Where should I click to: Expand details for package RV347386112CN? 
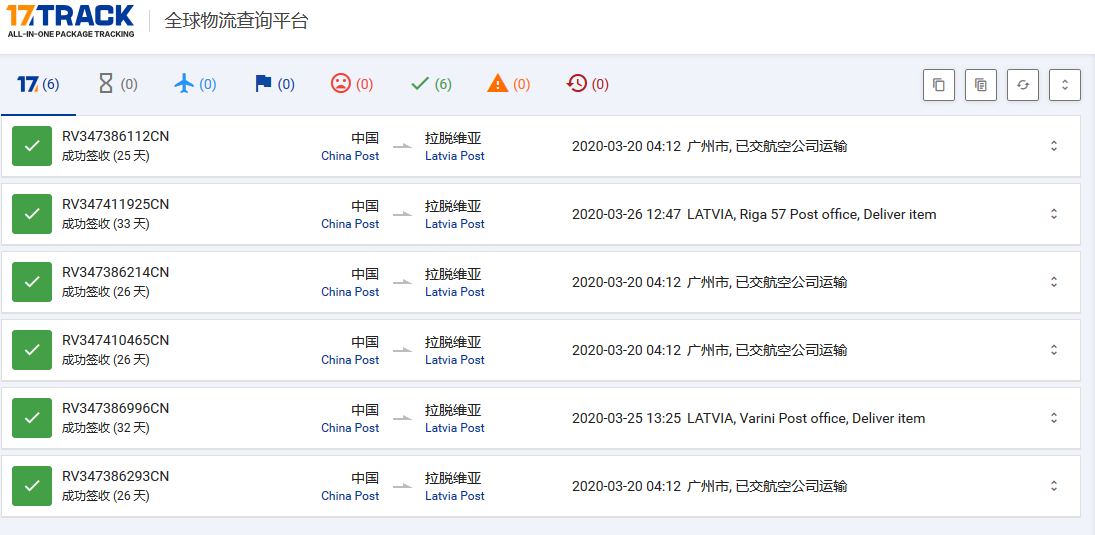(x=1053, y=146)
